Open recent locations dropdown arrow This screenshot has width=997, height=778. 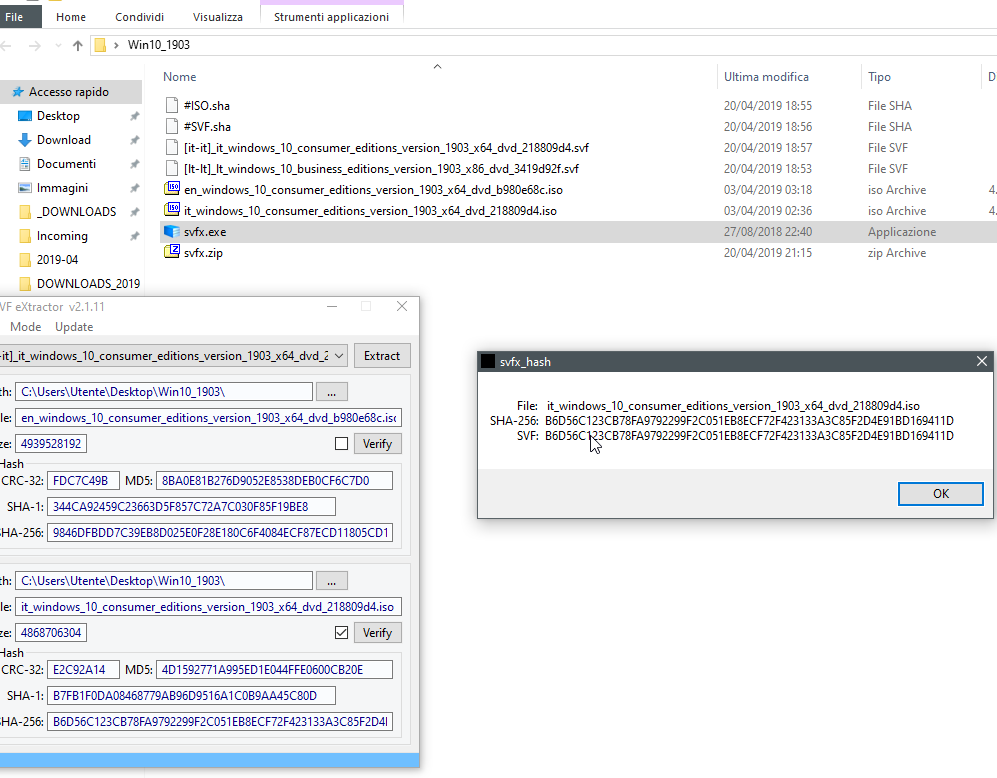click(x=58, y=45)
